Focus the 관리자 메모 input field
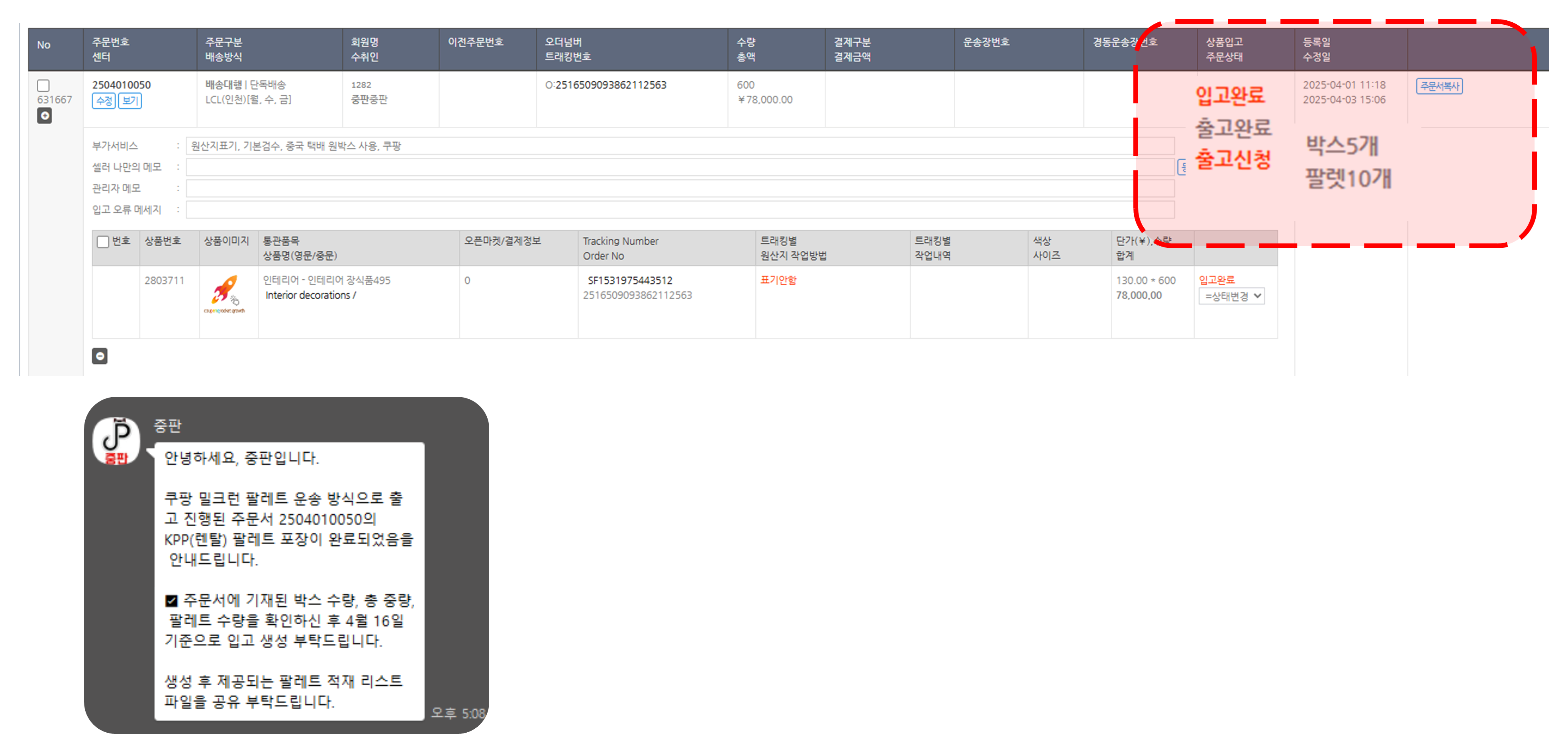The width and height of the screenshot is (1568, 753). 680,188
